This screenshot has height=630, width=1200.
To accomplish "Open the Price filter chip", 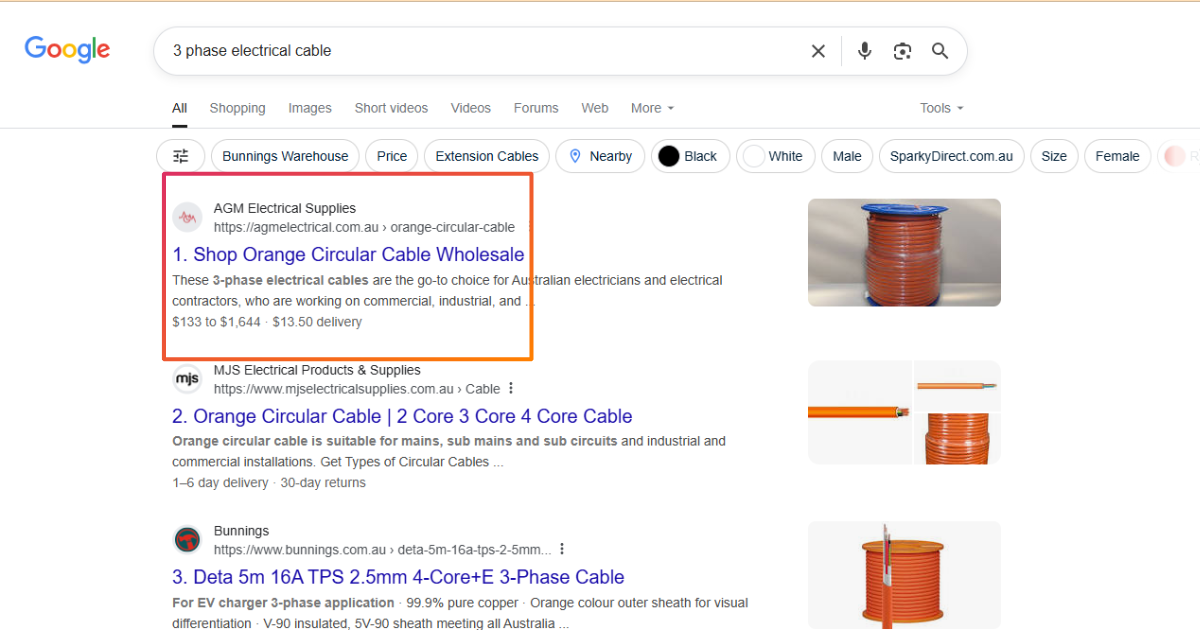I will click(392, 156).
